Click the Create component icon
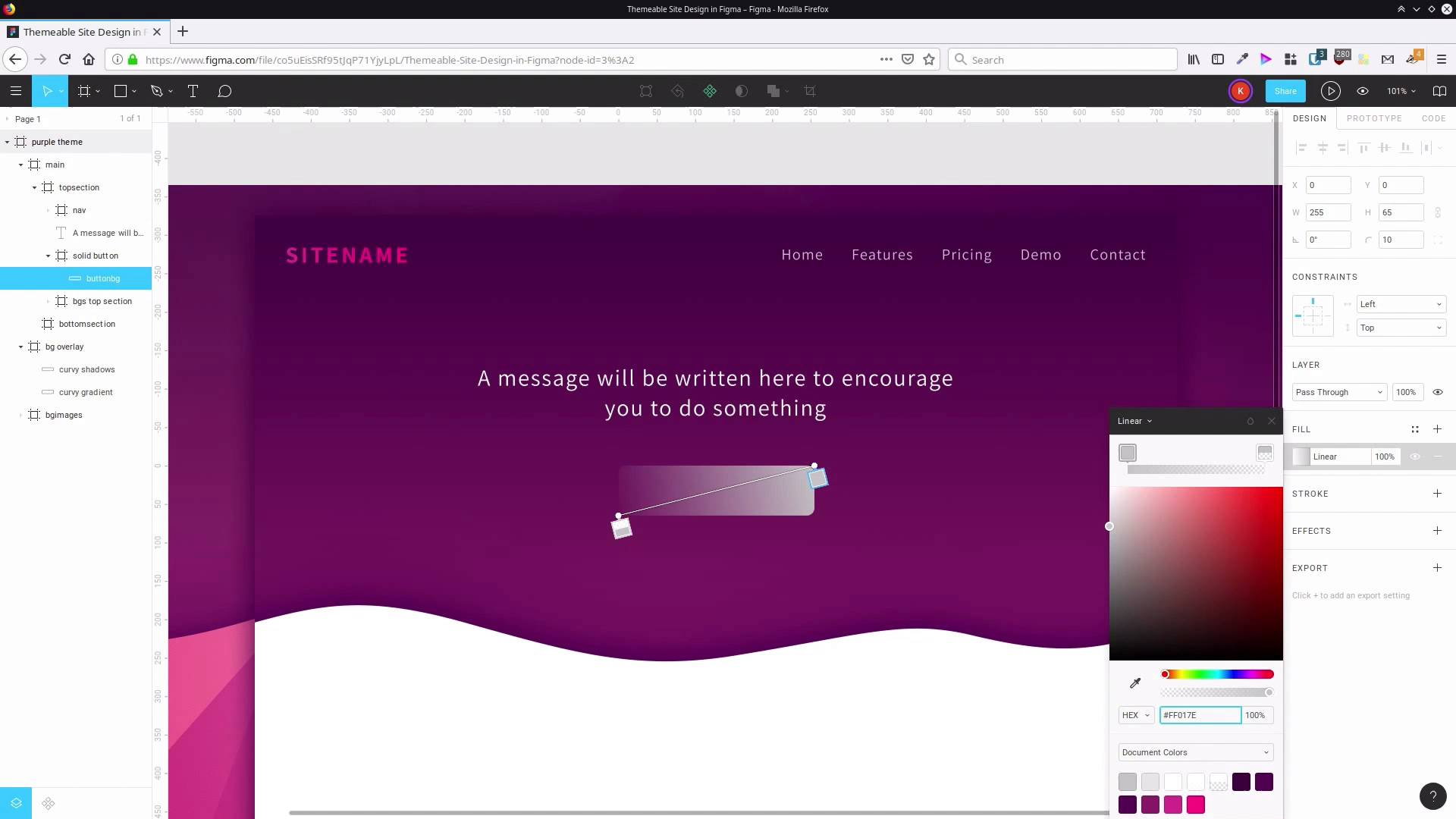 coord(710,91)
